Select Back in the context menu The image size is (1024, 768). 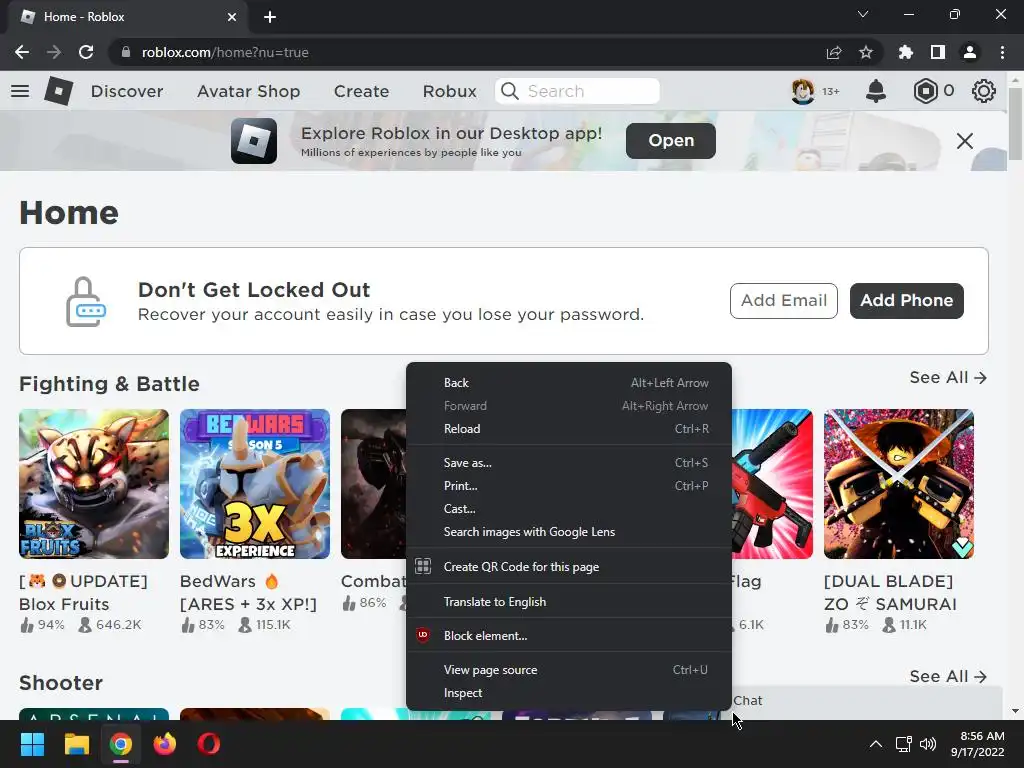click(x=569, y=383)
